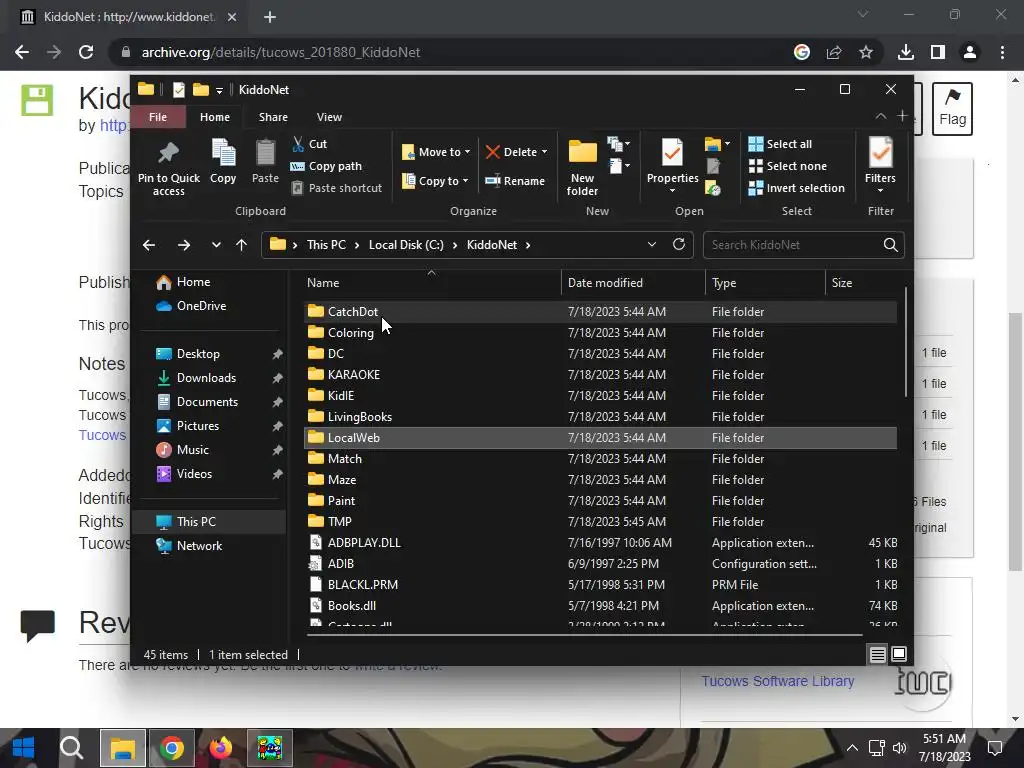Screen dimensions: 1024x768
Task: Click This PC breadcrumb in address bar
Action: point(327,245)
